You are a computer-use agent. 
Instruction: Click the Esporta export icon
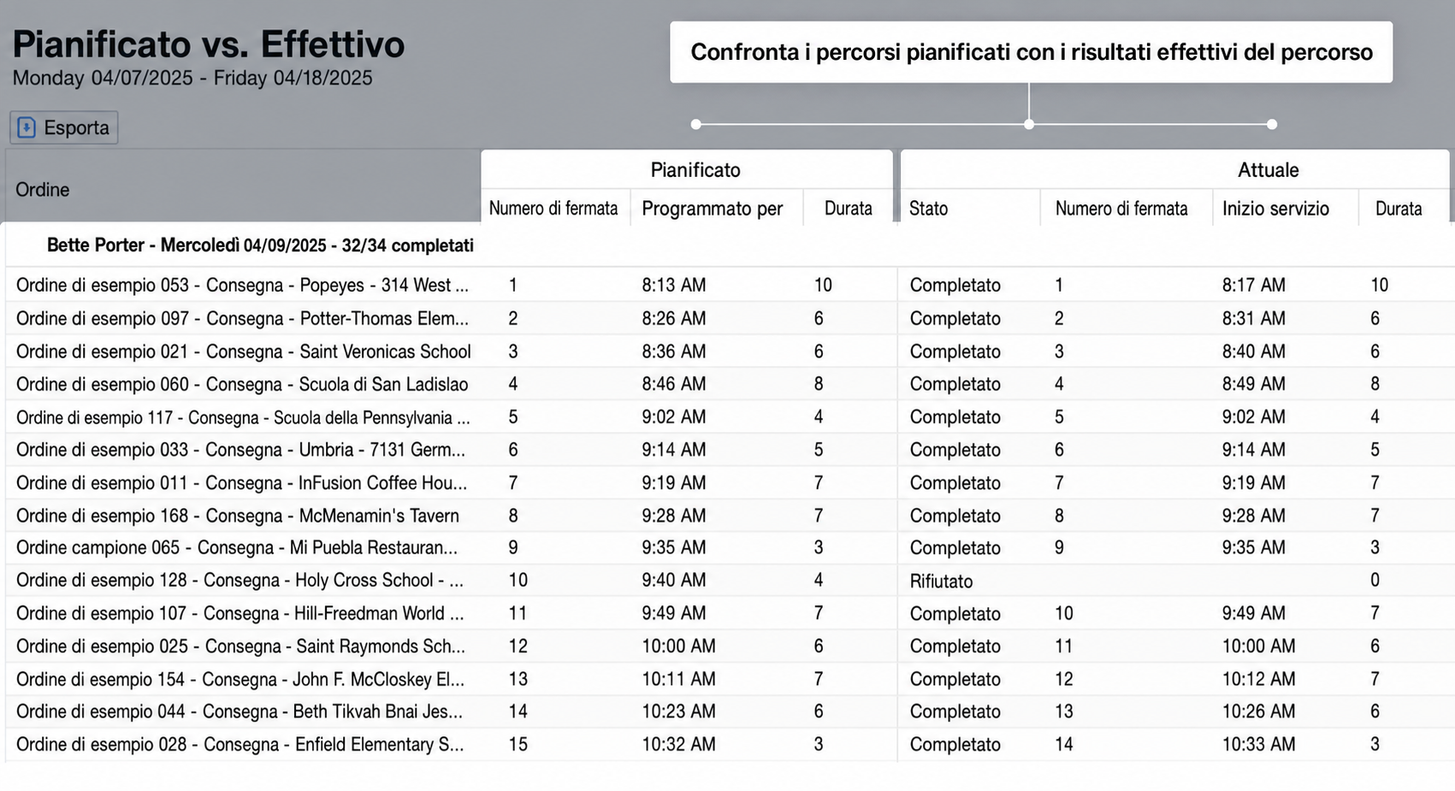(27, 128)
